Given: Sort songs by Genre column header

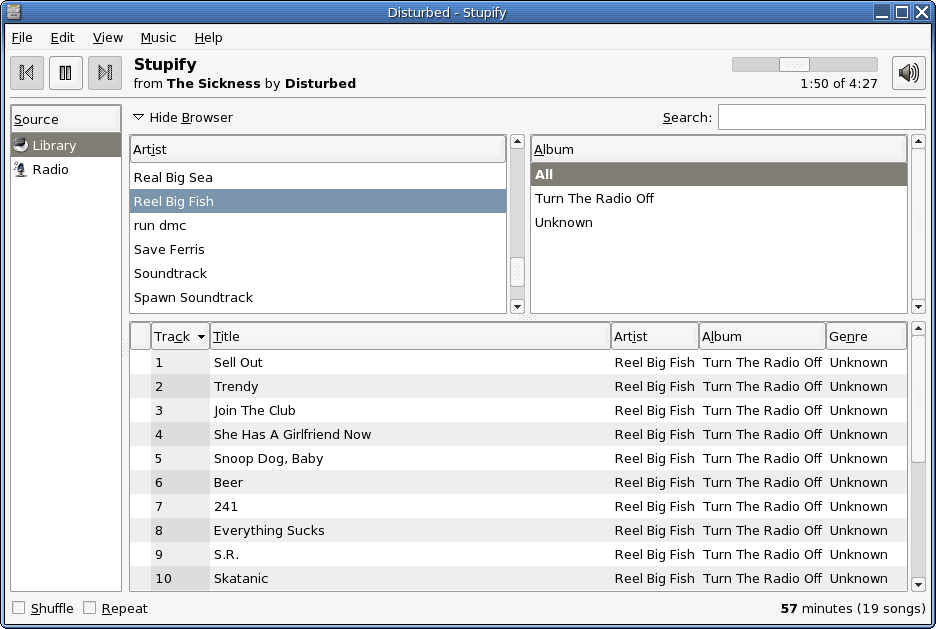Looking at the screenshot, I should coord(866,337).
